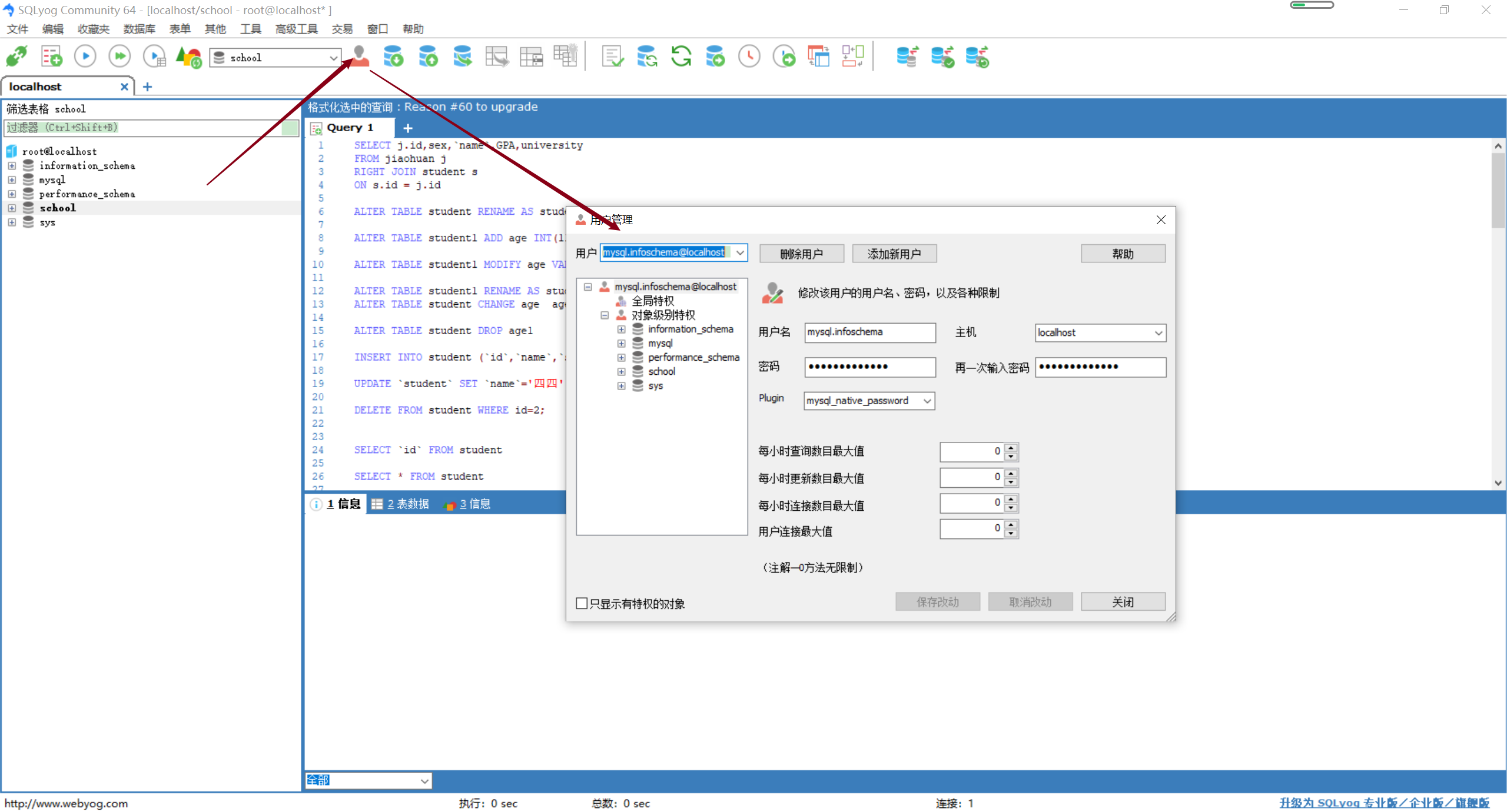The width and height of the screenshot is (1507, 812).
Task: Switch to the 3 信息 tab
Action: click(468, 504)
